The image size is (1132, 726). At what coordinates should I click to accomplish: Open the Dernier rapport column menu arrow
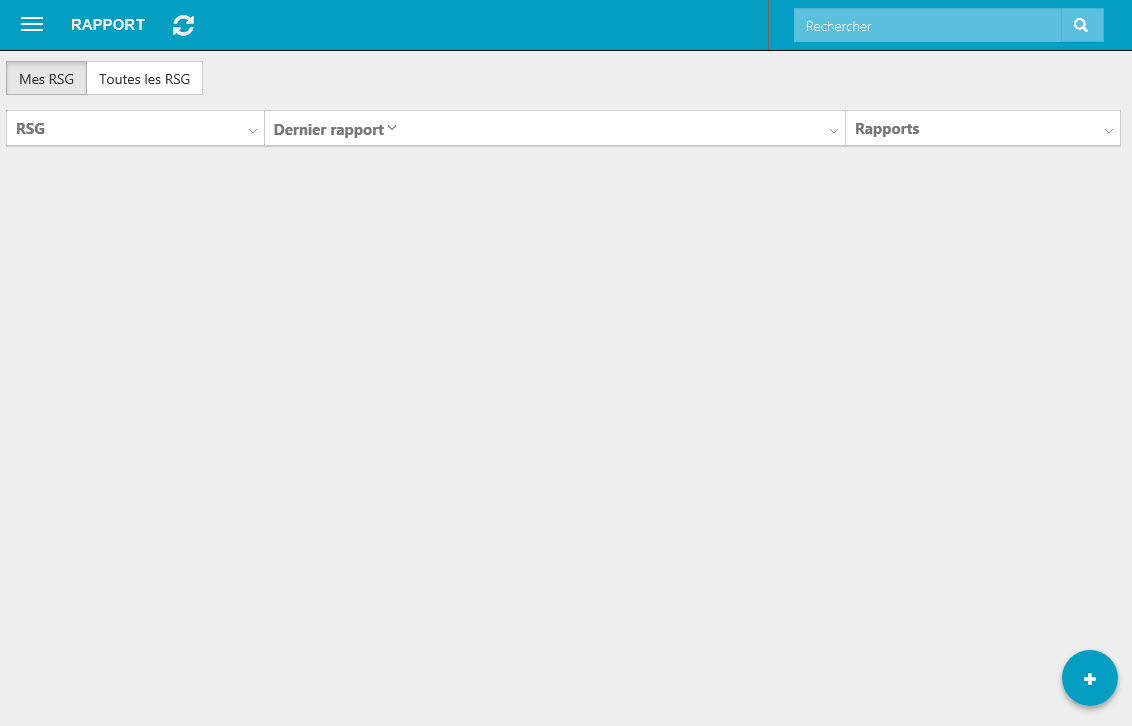coord(833,131)
